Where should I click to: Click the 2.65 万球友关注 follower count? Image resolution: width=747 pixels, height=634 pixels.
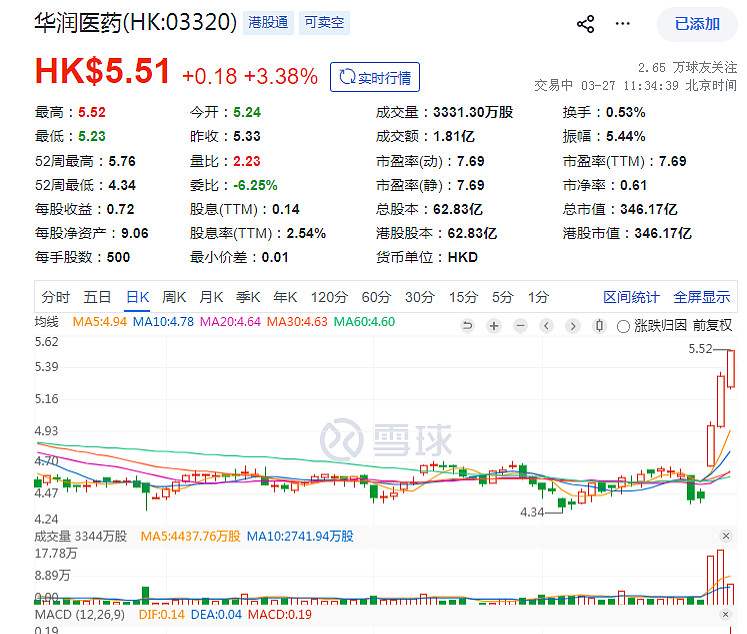click(x=687, y=68)
